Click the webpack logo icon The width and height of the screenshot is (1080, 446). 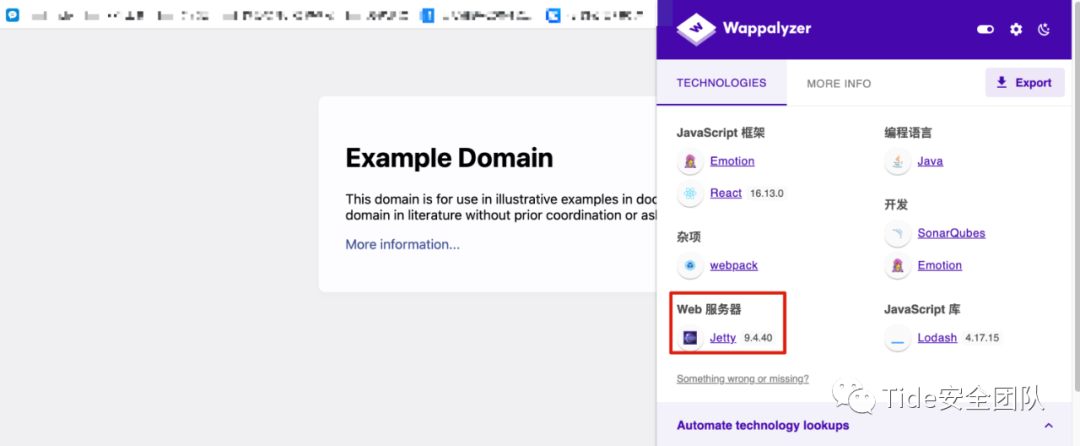pyautogui.click(x=690, y=265)
